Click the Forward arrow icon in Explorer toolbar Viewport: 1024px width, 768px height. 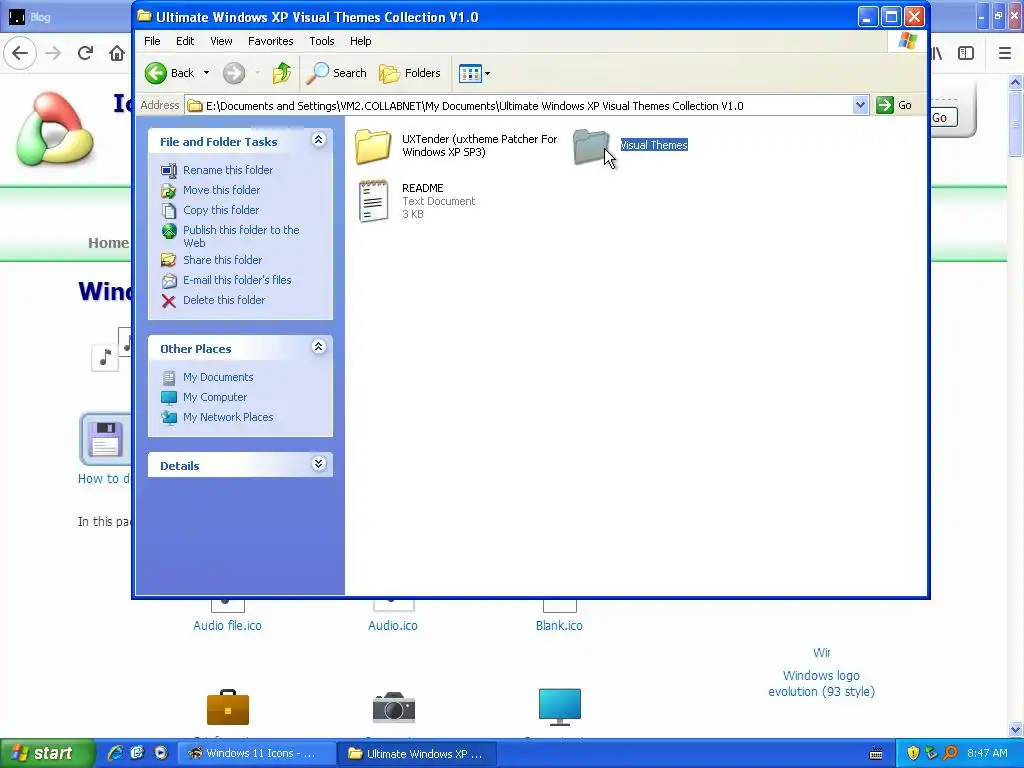click(233, 72)
